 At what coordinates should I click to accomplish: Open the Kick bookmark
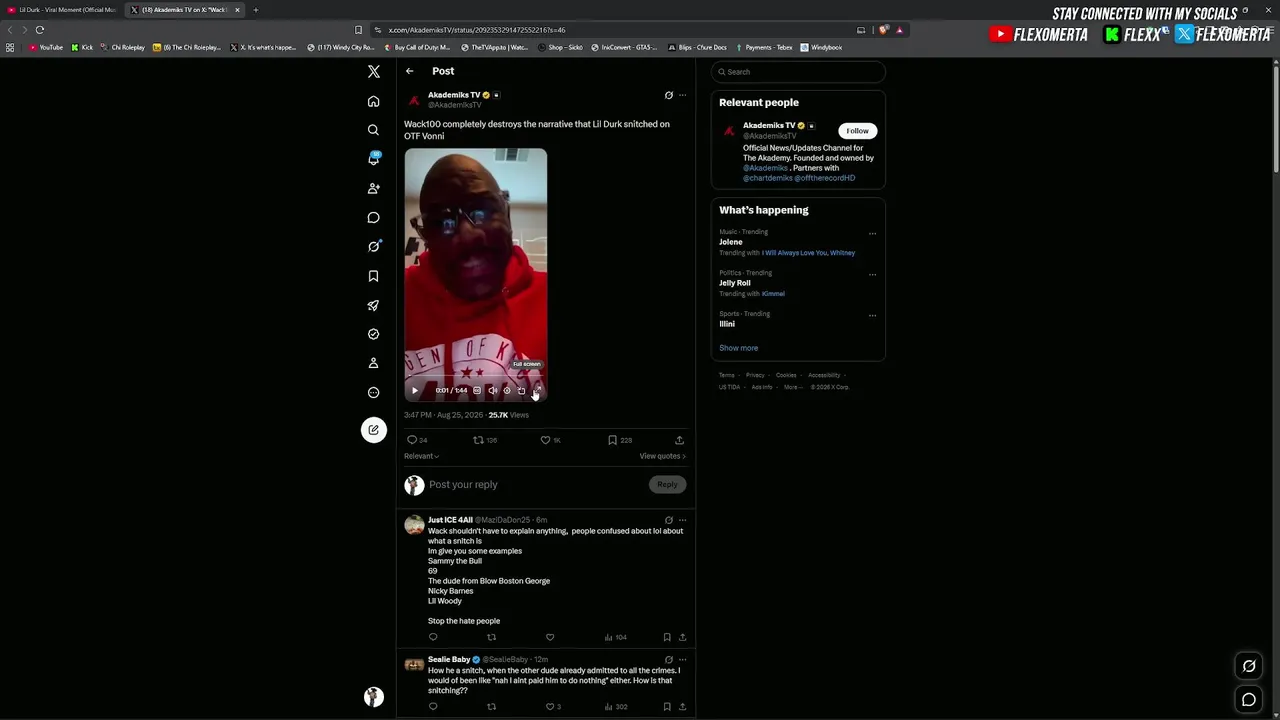pyautogui.click(x=82, y=47)
